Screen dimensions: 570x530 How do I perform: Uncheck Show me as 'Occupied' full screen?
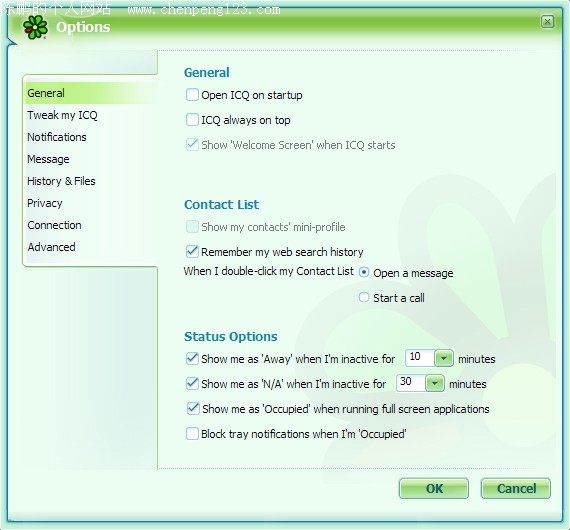tap(193, 409)
